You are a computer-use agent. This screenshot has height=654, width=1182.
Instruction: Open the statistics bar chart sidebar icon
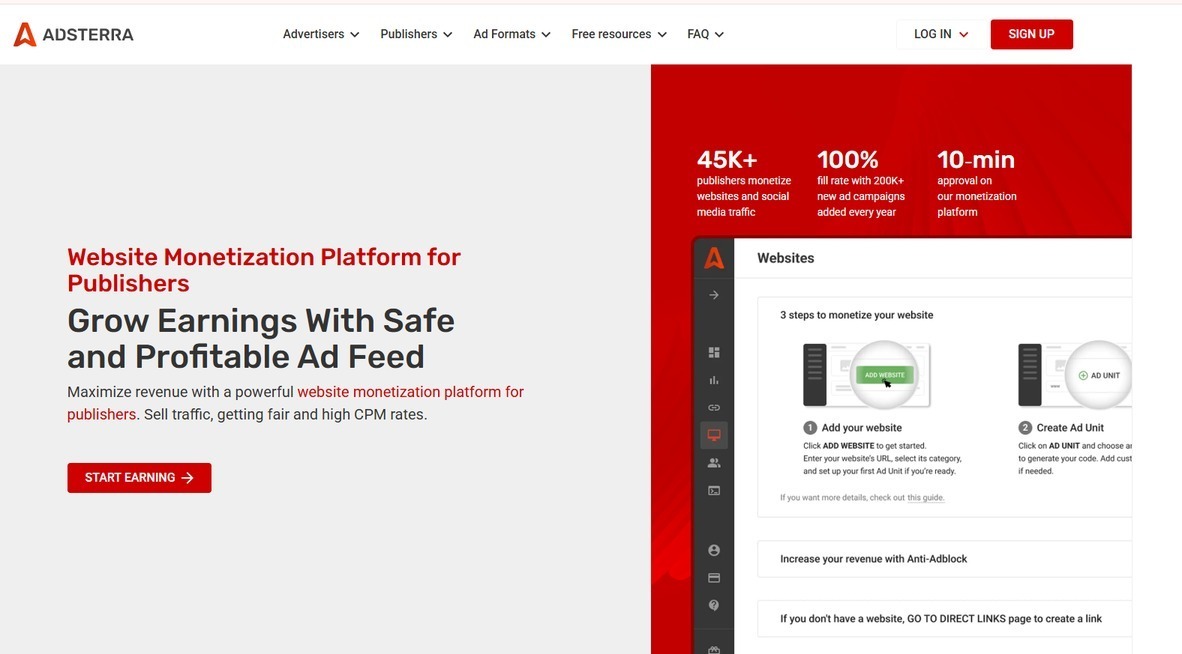coord(714,380)
